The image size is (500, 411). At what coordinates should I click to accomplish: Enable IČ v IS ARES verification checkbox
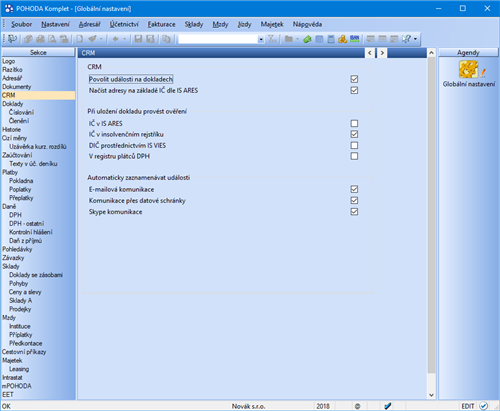point(354,123)
